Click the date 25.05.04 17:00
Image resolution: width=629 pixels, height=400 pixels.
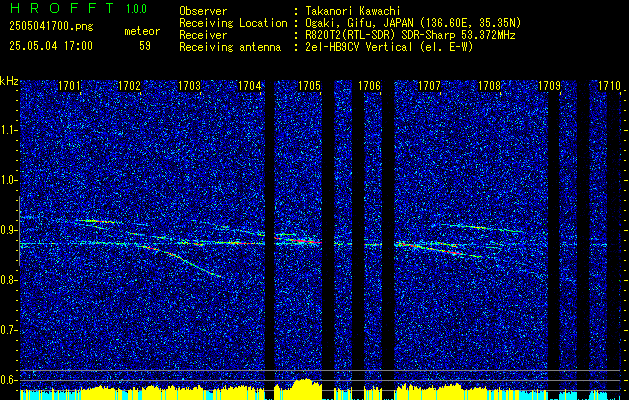pyautogui.click(x=51, y=46)
